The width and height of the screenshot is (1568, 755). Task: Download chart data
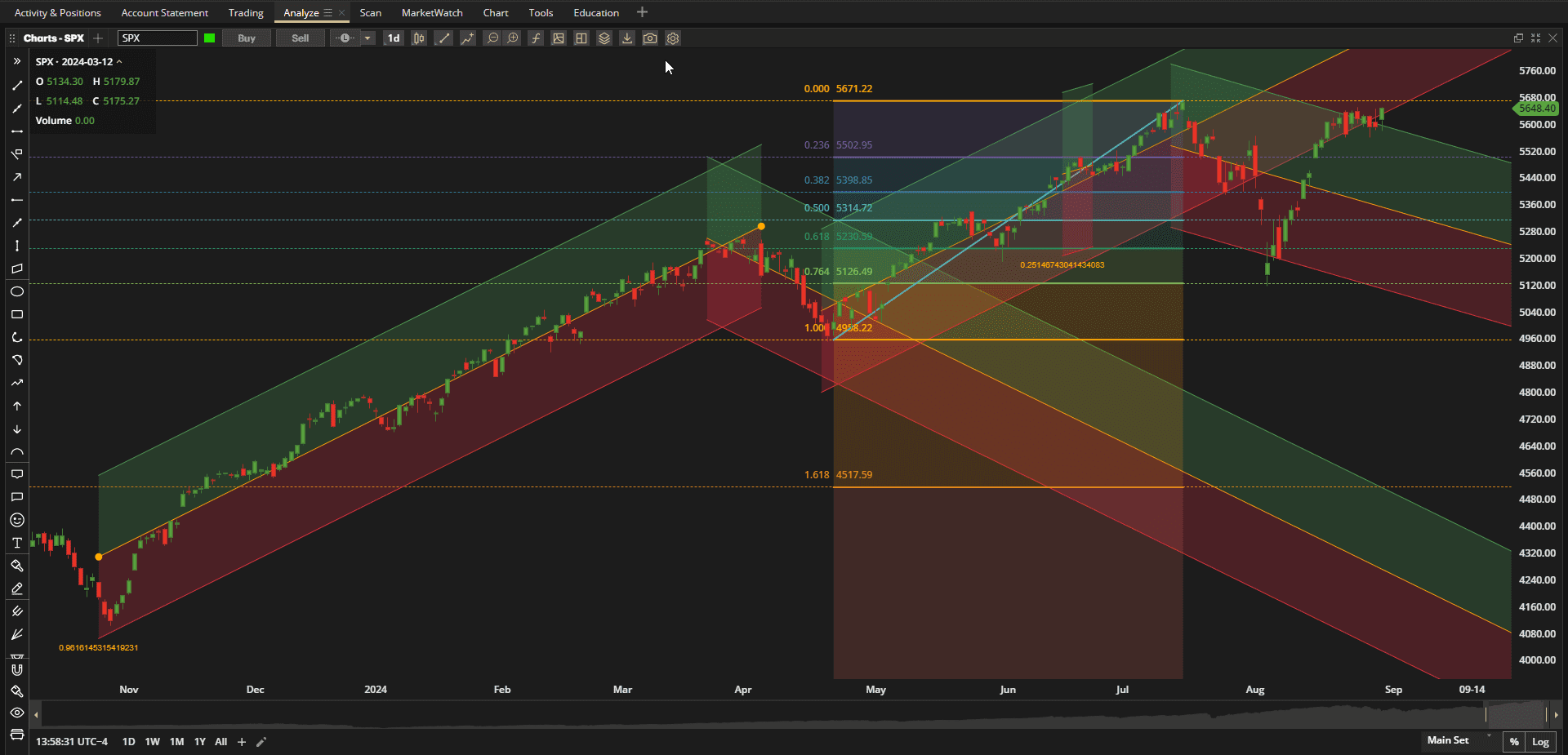[627, 38]
